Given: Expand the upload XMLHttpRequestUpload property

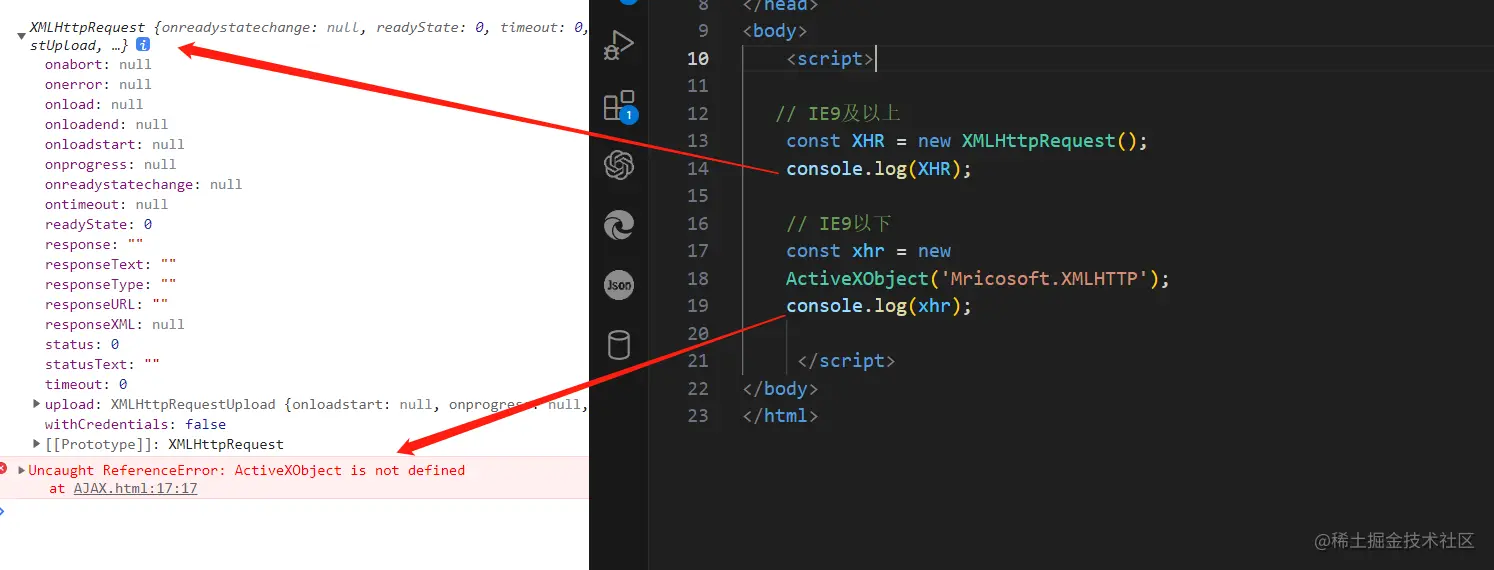Looking at the screenshot, I should coord(37,404).
